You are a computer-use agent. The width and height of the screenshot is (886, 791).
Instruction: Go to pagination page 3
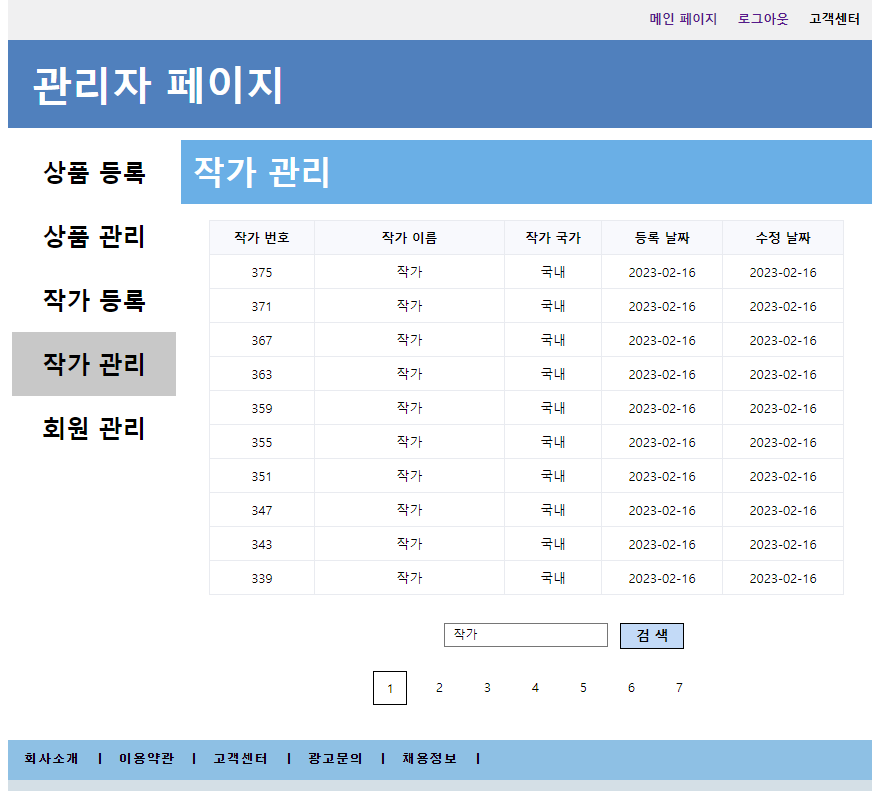tap(487, 688)
